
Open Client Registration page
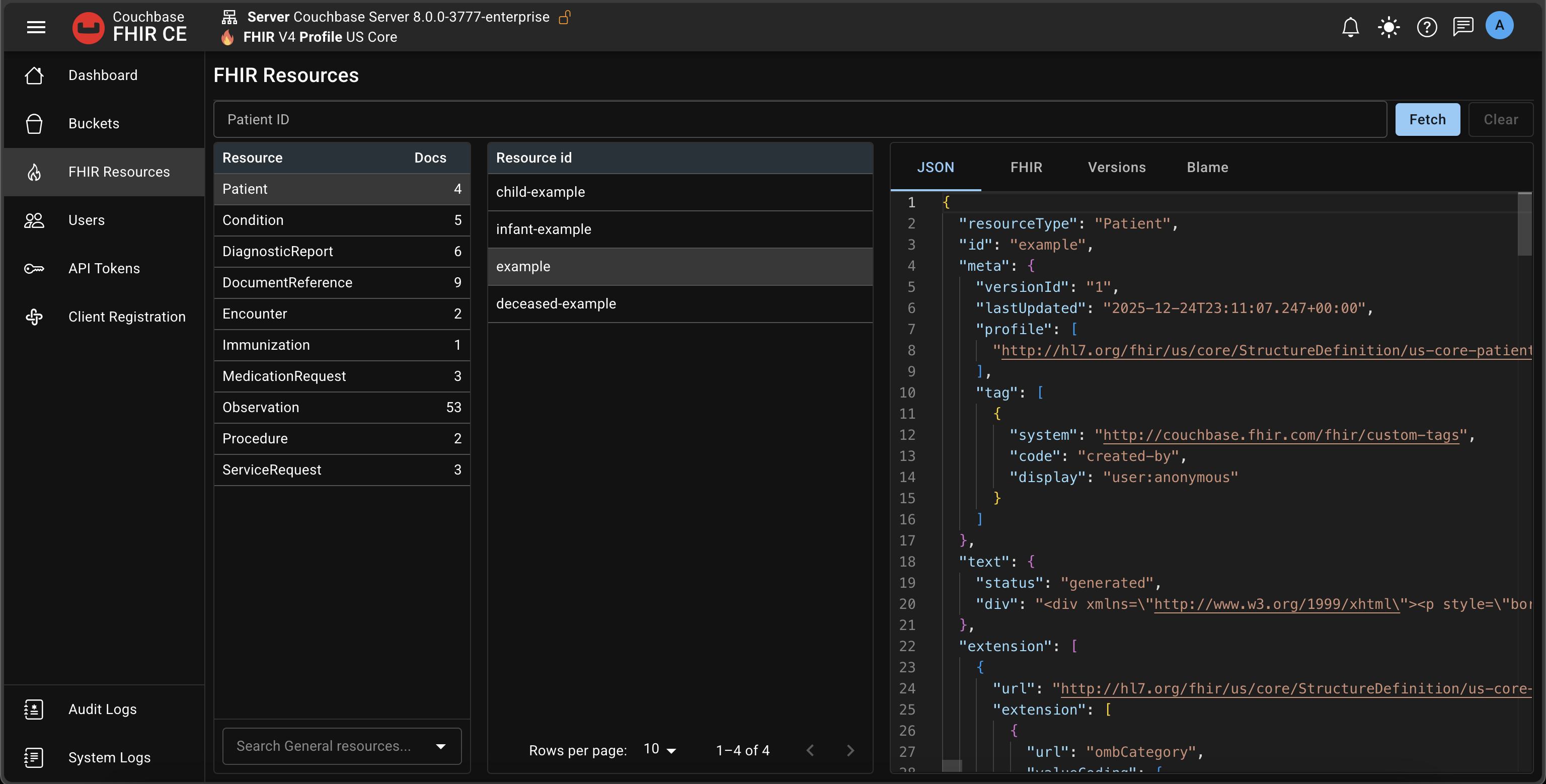[x=127, y=317]
